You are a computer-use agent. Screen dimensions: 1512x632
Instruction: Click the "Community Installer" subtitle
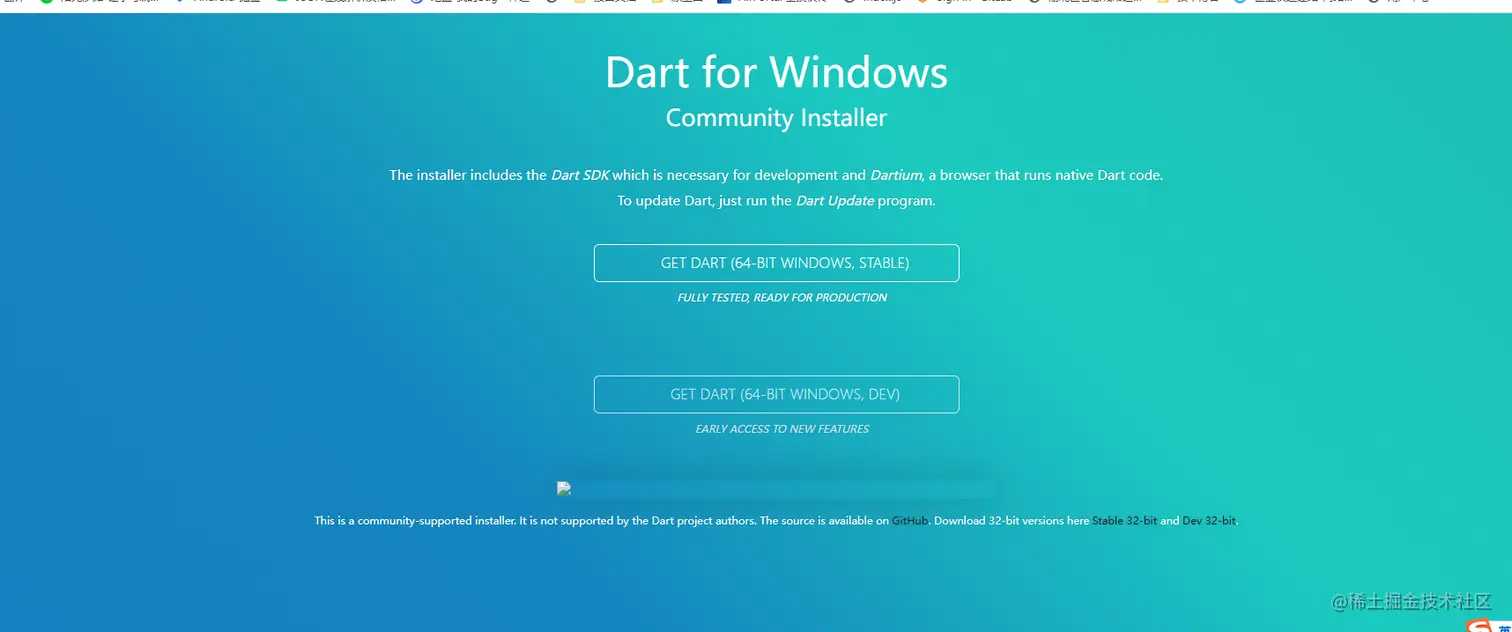click(776, 118)
